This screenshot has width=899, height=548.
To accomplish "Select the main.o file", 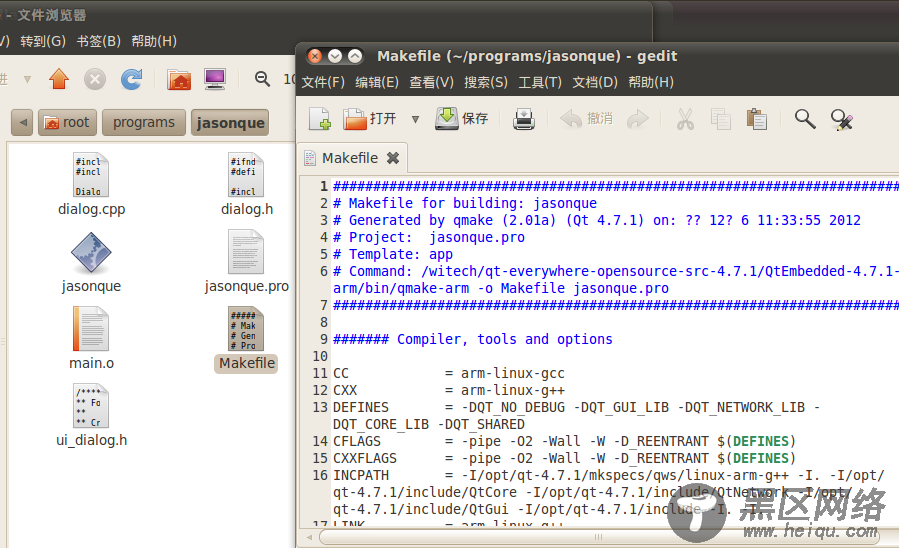I will tap(91, 338).
